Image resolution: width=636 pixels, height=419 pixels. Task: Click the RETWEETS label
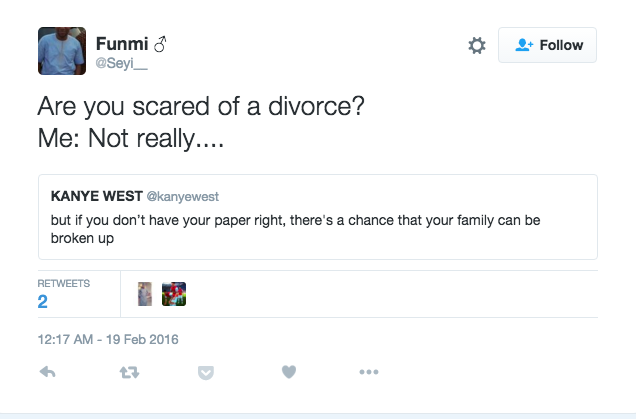tap(63, 284)
